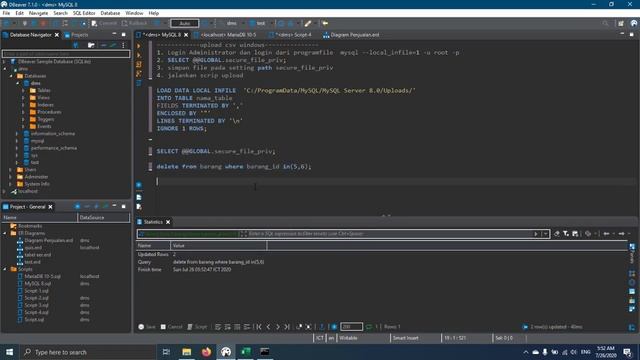Click result-set back navigation arrow
Viewport: 640px width, 360px height.
click(607, 233)
